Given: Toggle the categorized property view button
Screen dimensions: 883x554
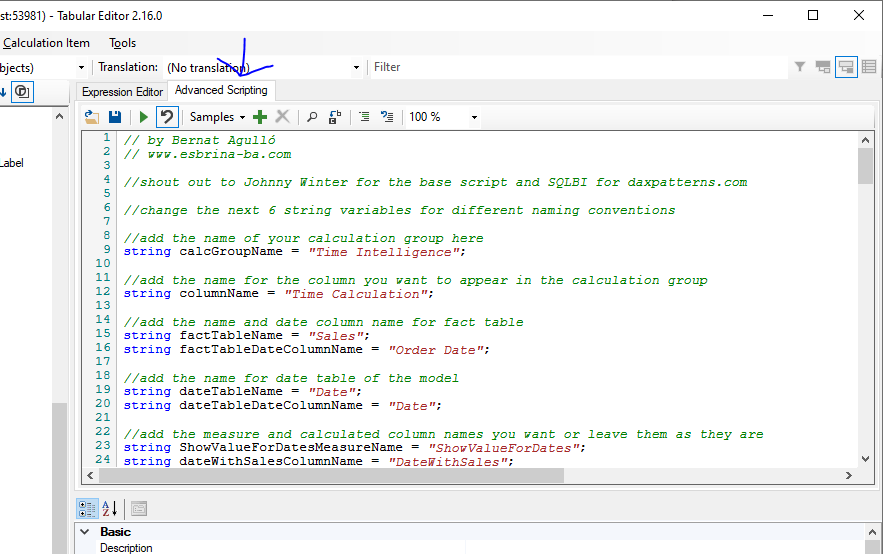Looking at the screenshot, I should pyautogui.click(x=87, y=508).
